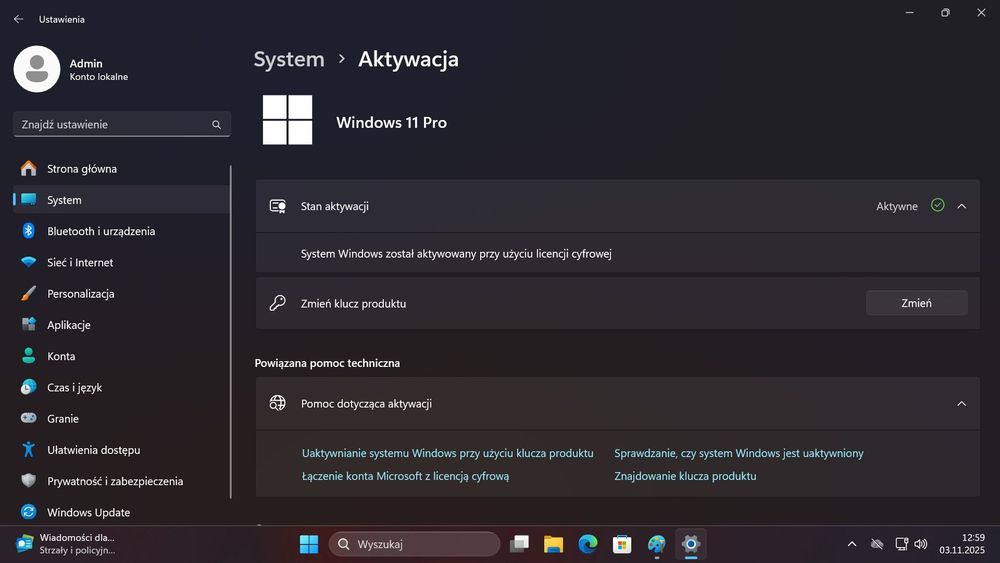Click the home icon beside Strona główna

coord(29,168)
